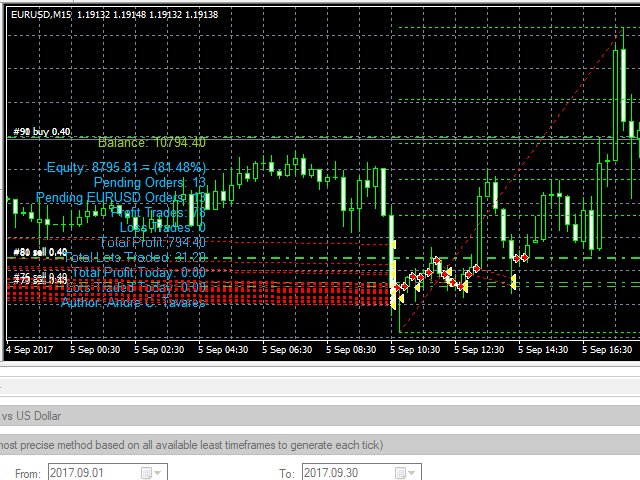Click the 'Pending EURUSD Orders' text
Screen dimensions: 640x480
click(x=109, y=198)
